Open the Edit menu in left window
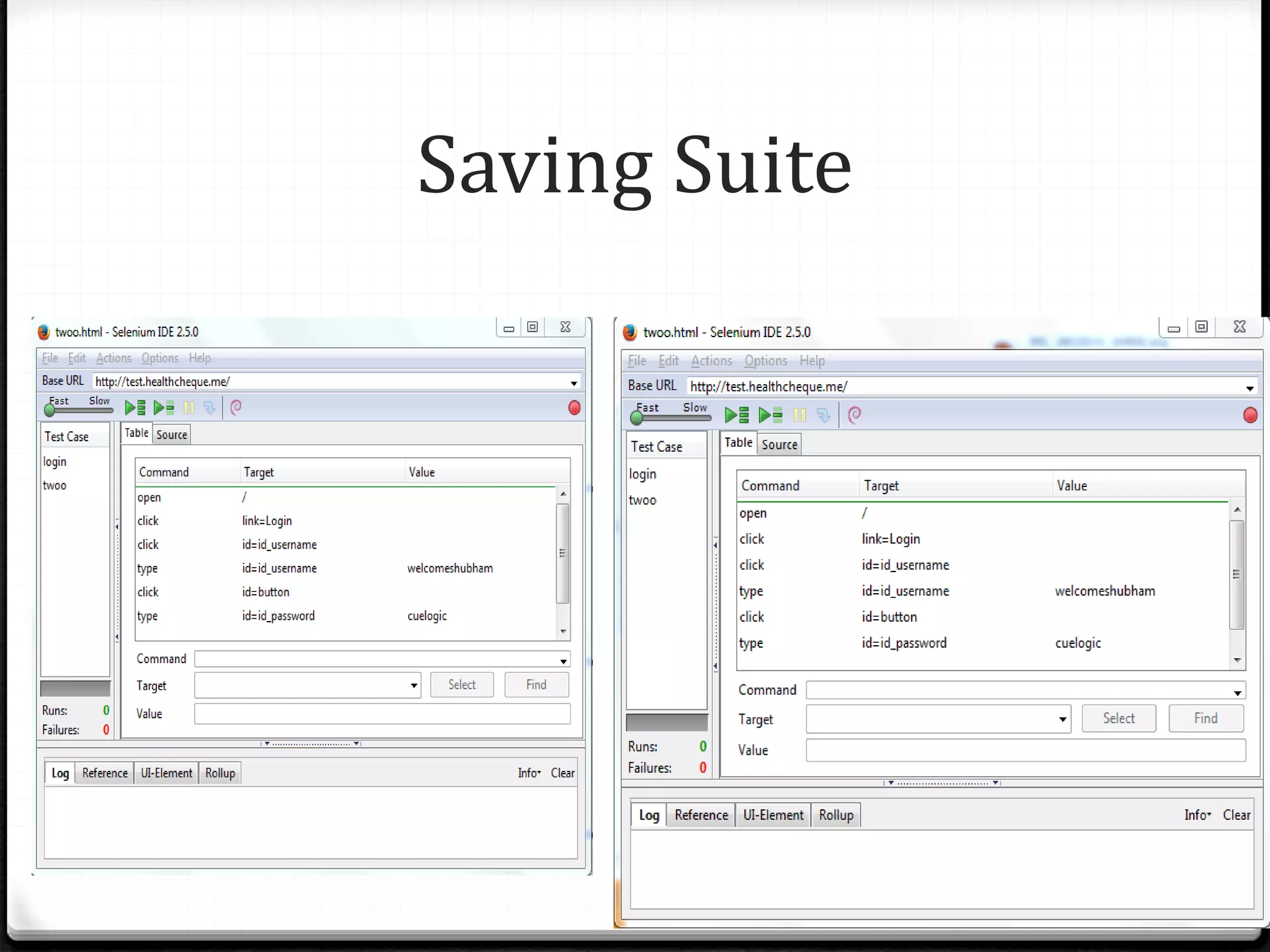 click(77, 358)
